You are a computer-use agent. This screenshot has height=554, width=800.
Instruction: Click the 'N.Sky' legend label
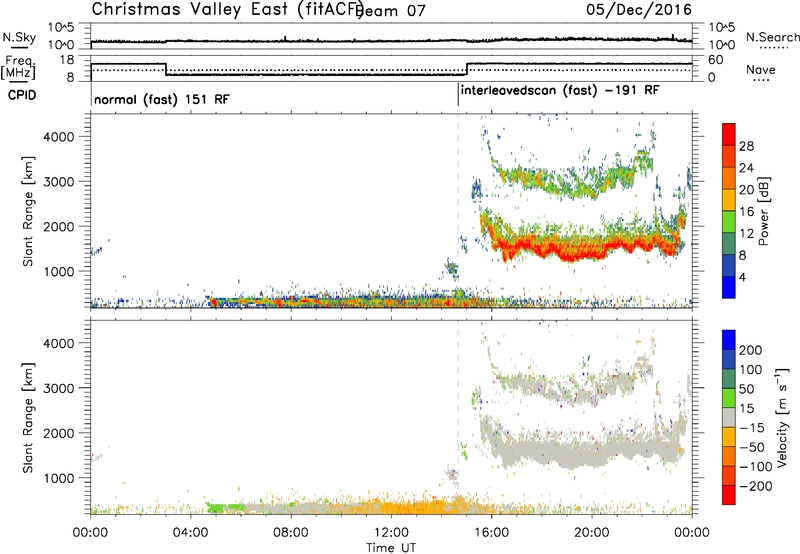click(x=19, y=37)
